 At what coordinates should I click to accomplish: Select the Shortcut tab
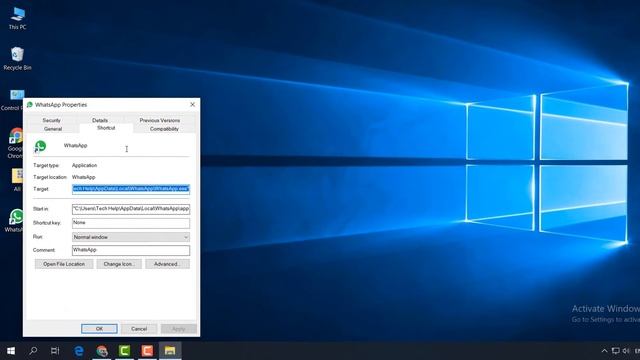coord(106,128)
